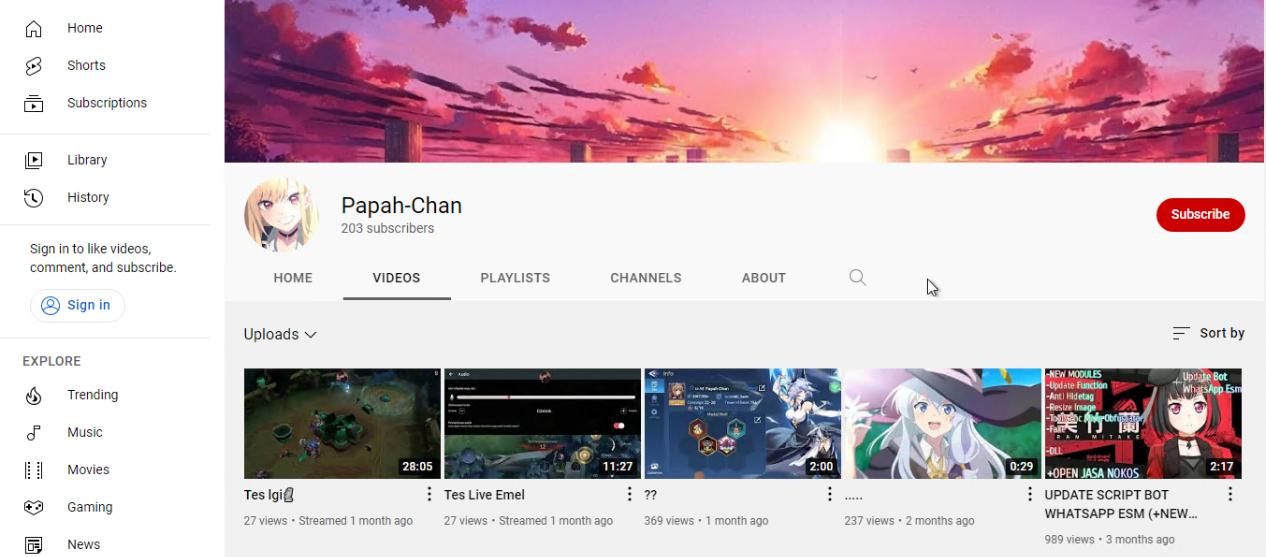Open watch History icon
The height and width of the screenshot is (557, 1266).
(33, 198)
